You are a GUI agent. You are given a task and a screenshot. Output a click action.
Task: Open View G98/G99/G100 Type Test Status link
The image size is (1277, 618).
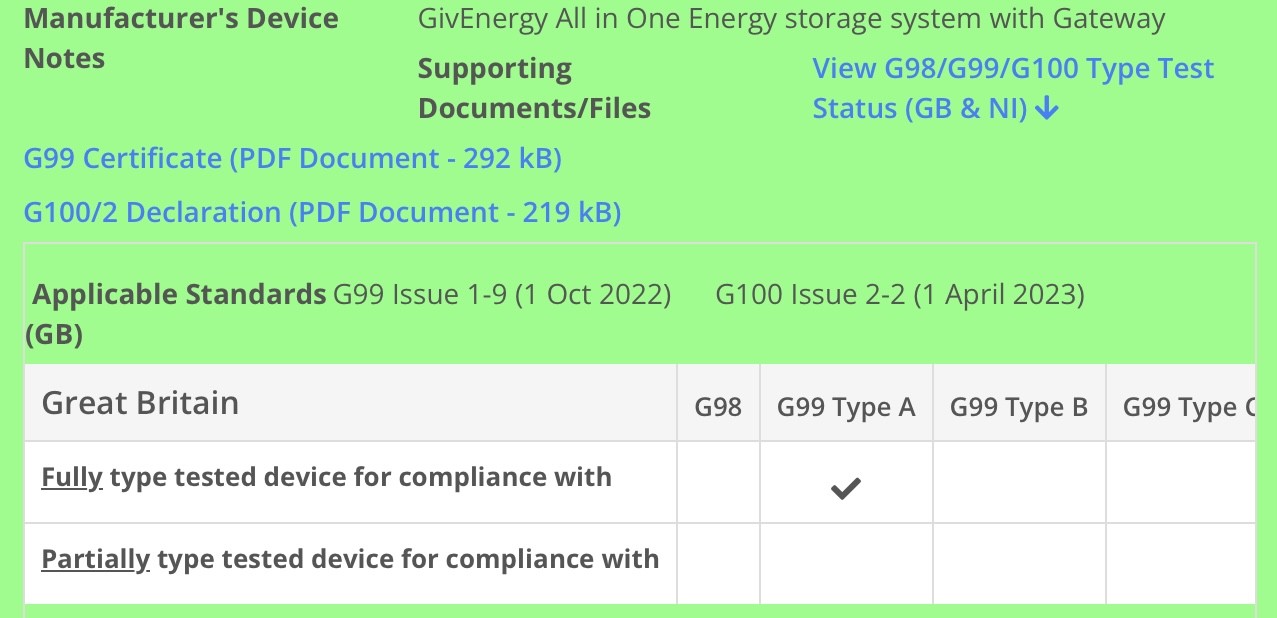click(1013, 88)
